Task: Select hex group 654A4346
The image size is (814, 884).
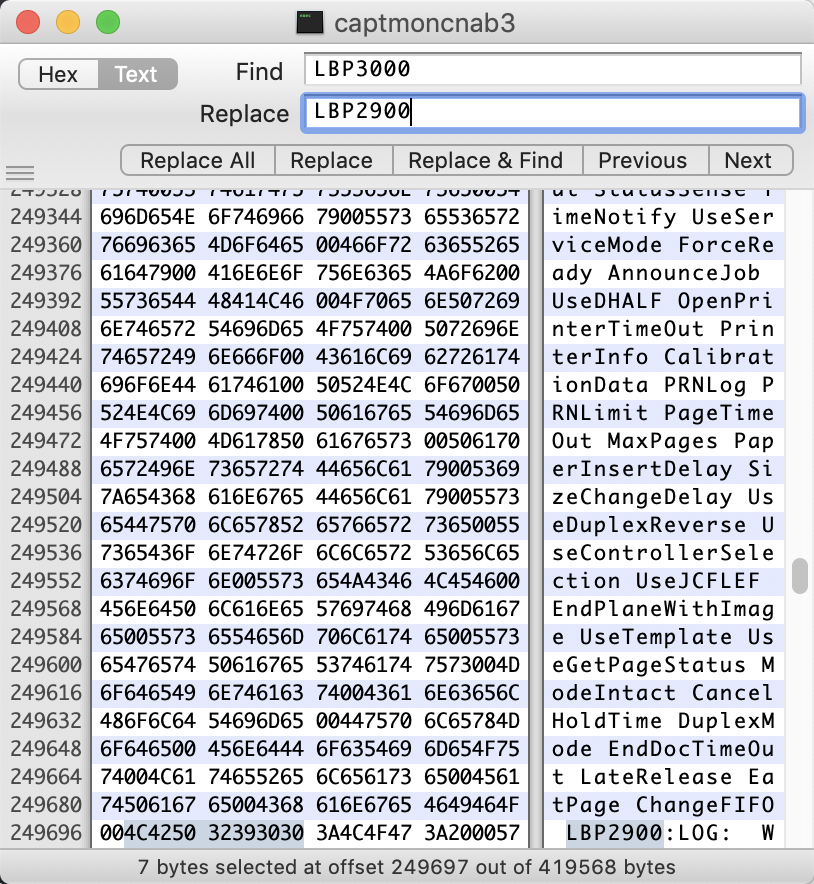Action: tap(364, 581)
